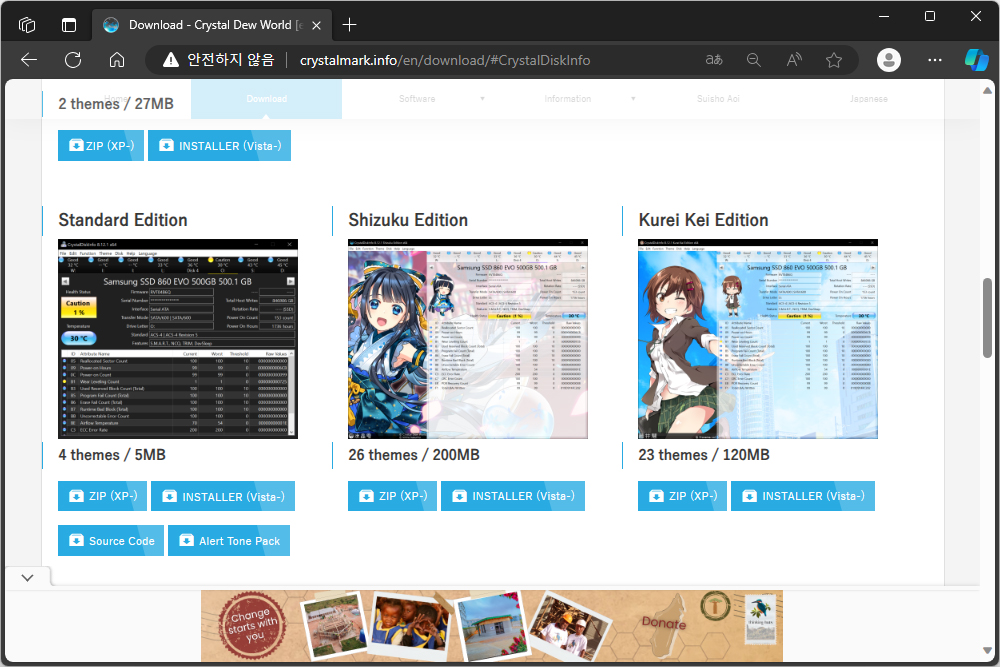Open the browser profile avatar
Viewport: 1000px width, 667px height.
pyautogui.click(x=889, y=60)
